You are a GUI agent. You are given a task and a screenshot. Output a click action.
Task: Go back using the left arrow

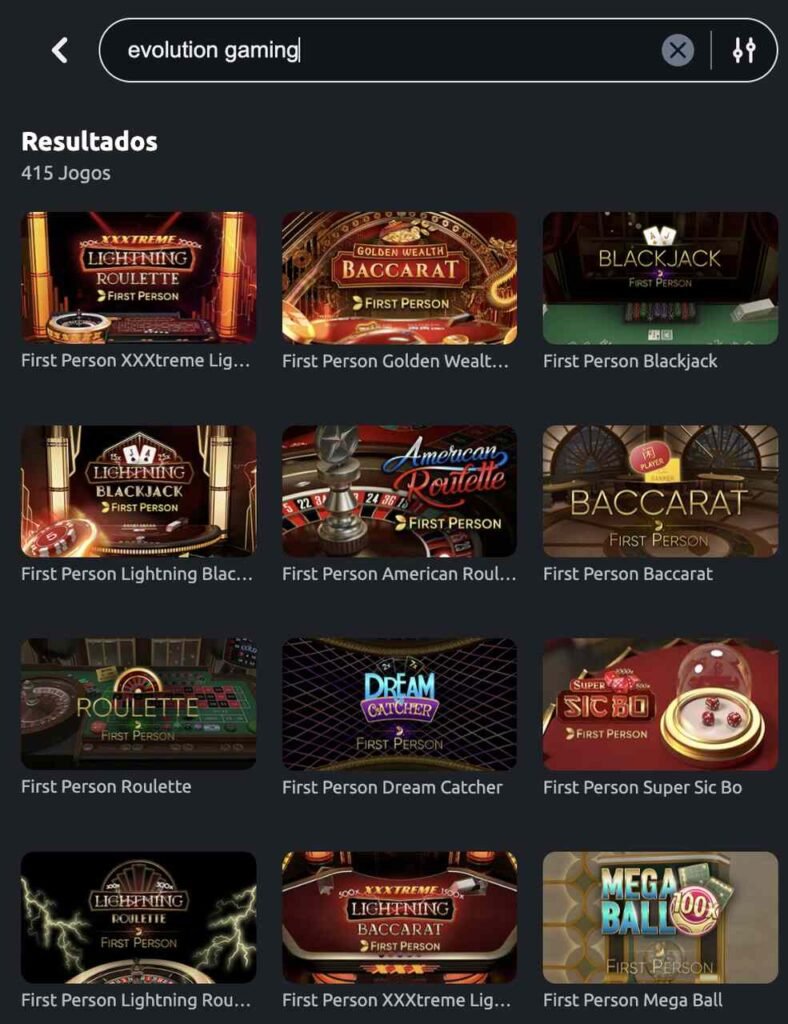60,50
